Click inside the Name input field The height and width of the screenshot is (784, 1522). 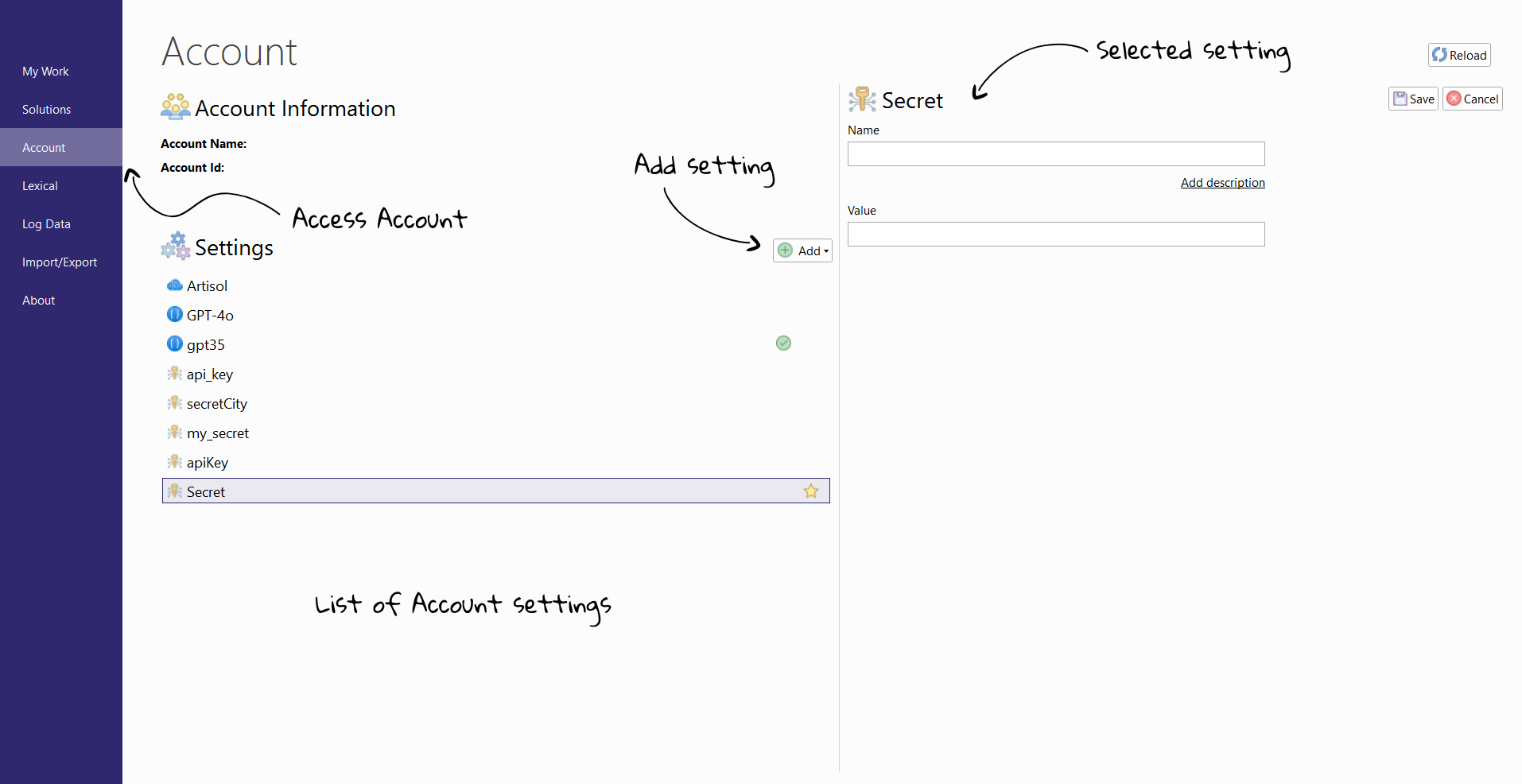point(1055,153)
